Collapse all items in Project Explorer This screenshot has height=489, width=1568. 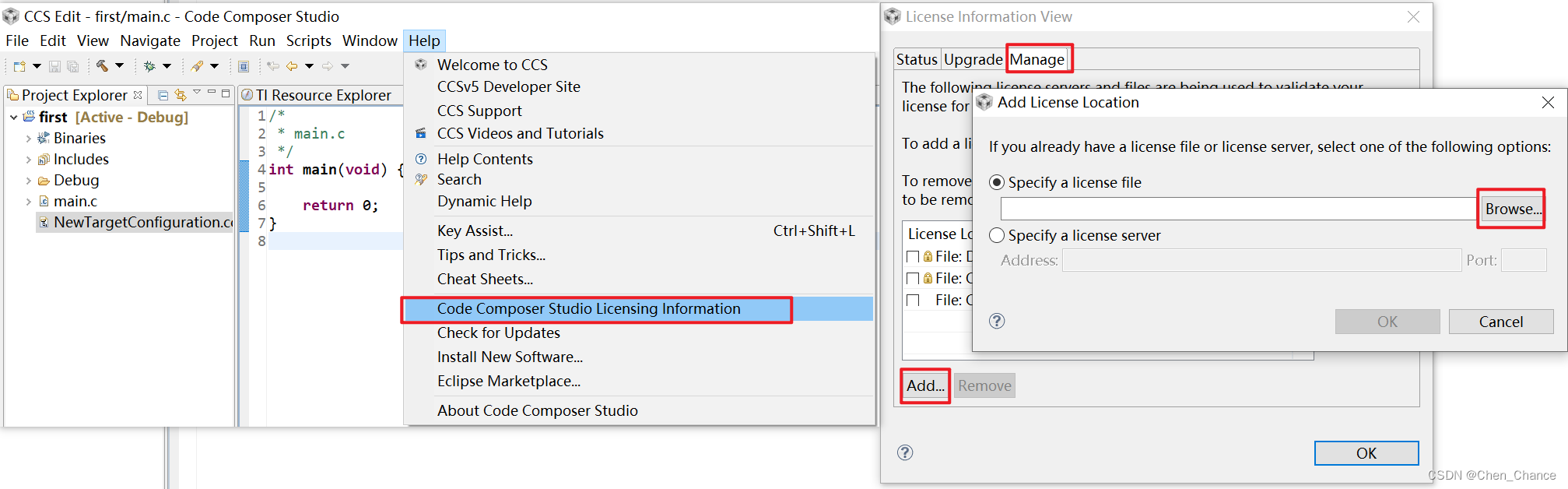tap(163, 94)
